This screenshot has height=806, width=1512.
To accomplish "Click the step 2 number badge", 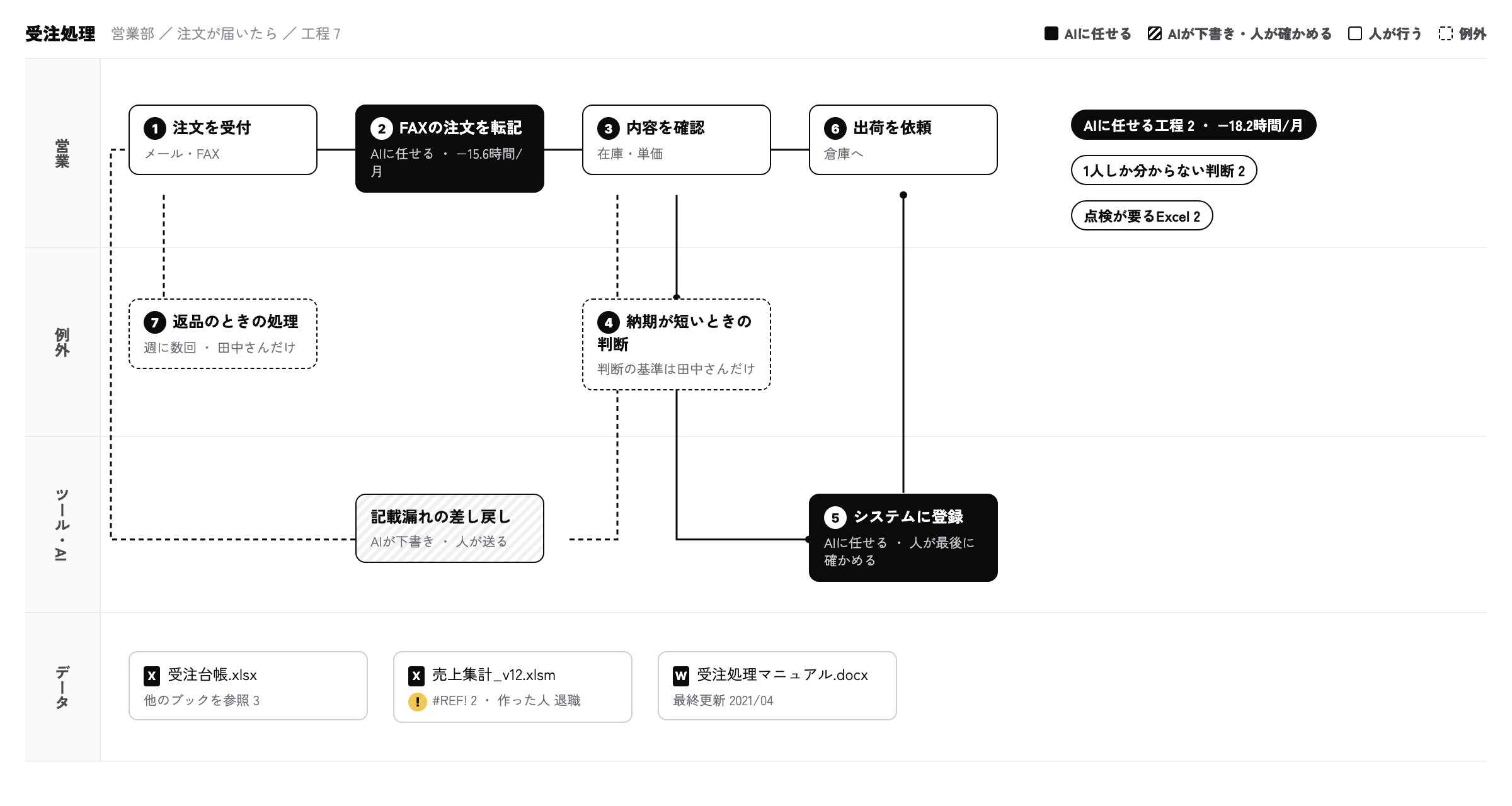I will 382,128.
